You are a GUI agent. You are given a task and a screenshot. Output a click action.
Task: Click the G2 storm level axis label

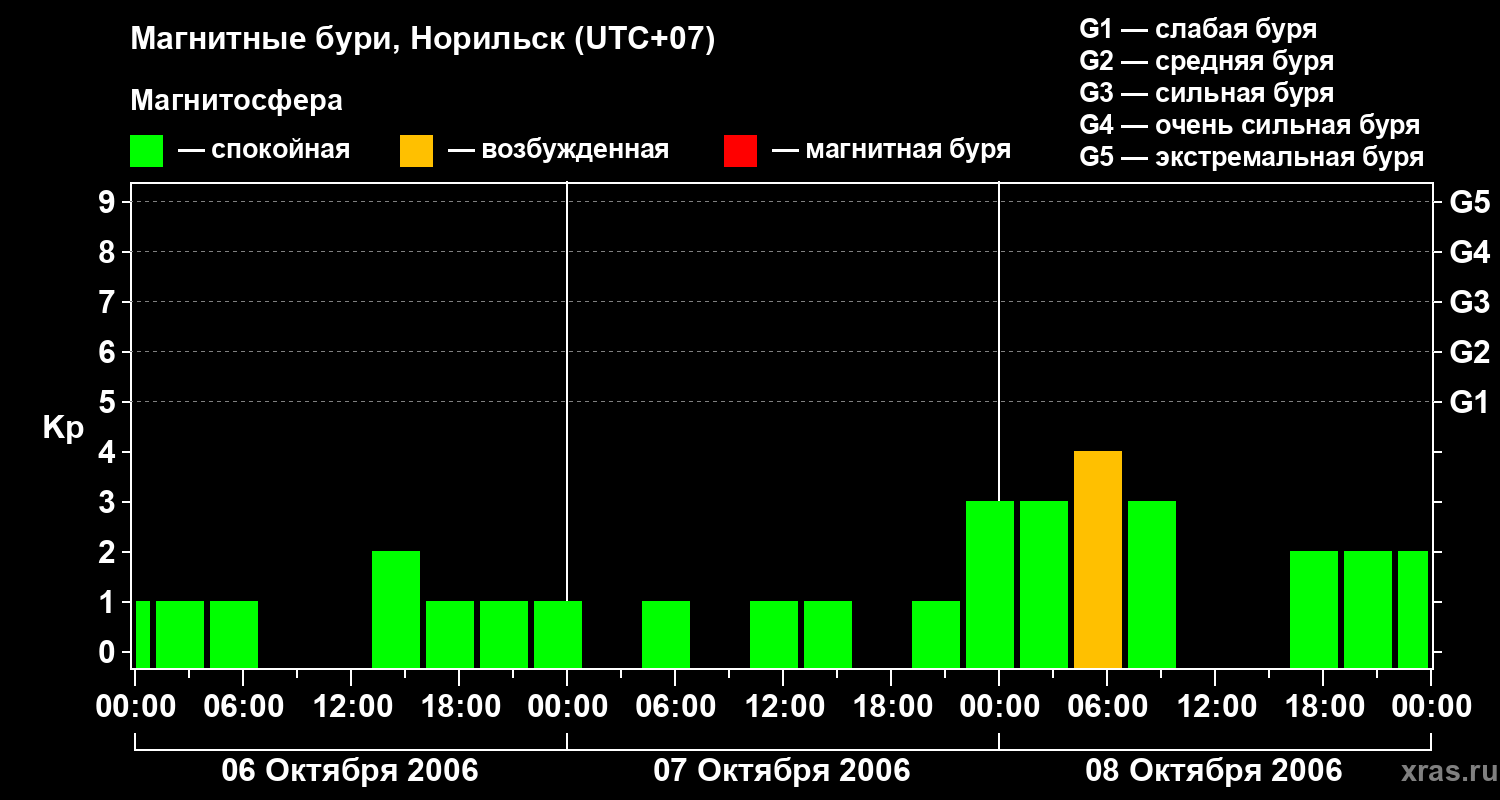[x=1470, y=352]
